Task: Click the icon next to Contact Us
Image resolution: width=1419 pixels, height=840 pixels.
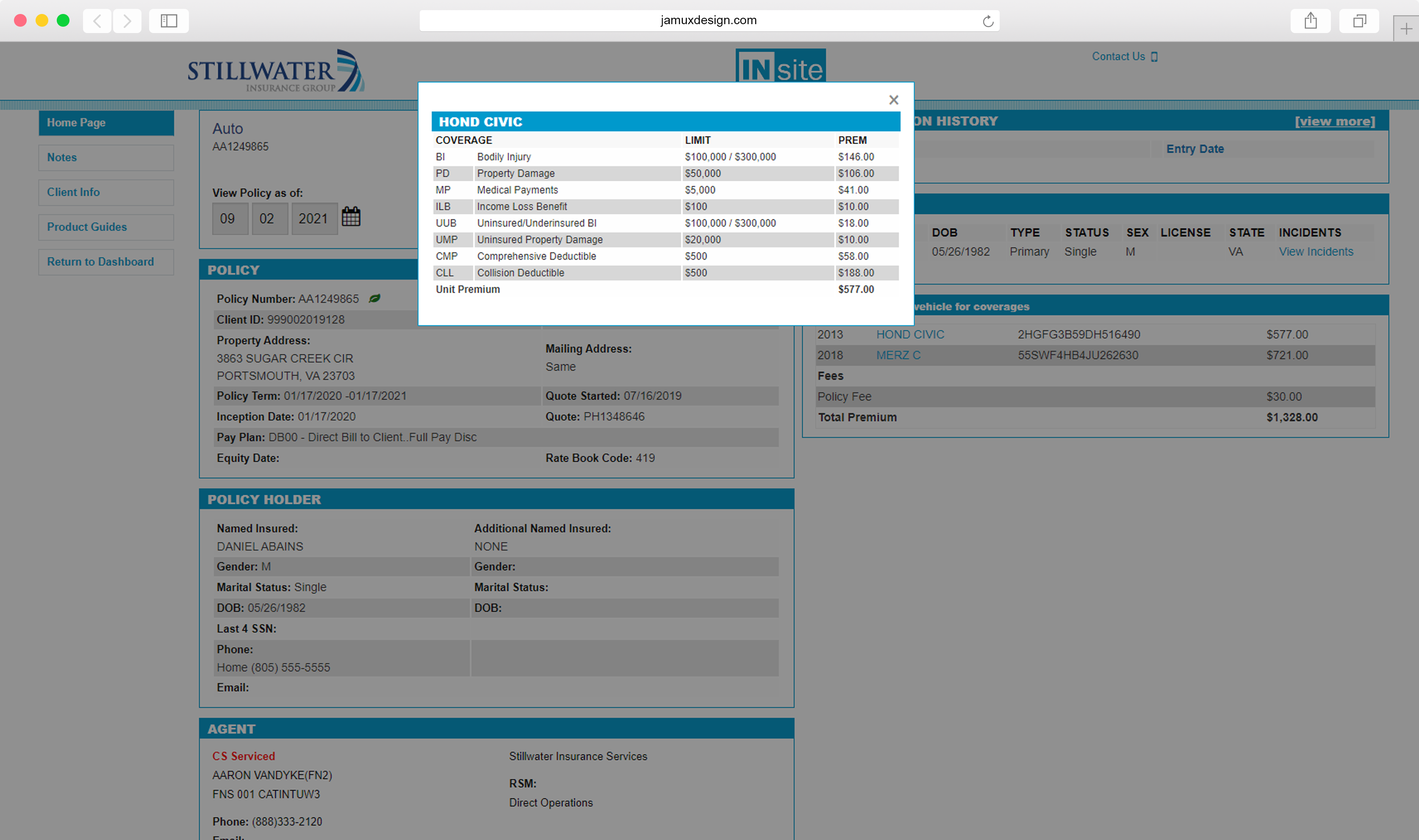Action: (x=1155, y=57)
